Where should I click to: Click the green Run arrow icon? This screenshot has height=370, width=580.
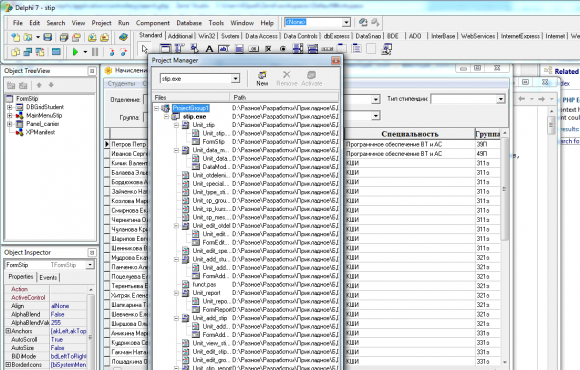click(75, 52)
